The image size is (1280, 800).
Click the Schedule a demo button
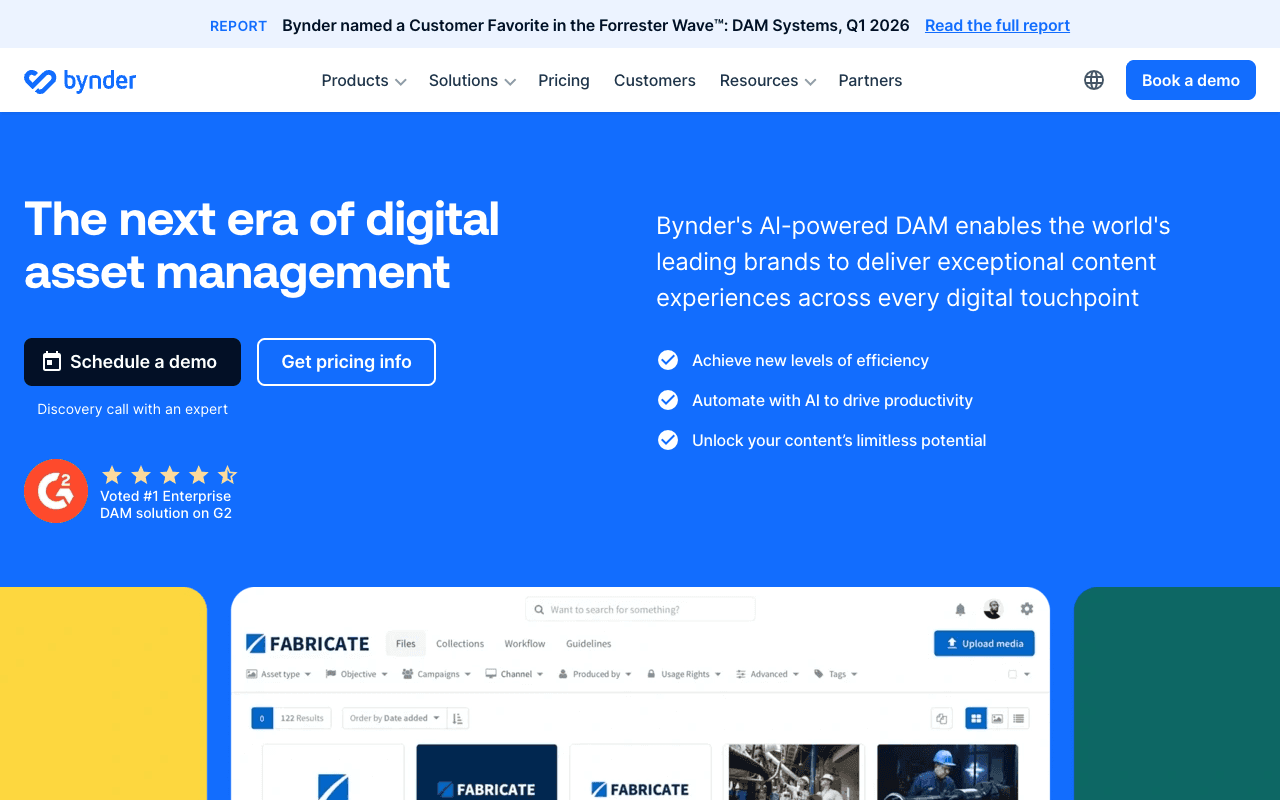point(132,362)
